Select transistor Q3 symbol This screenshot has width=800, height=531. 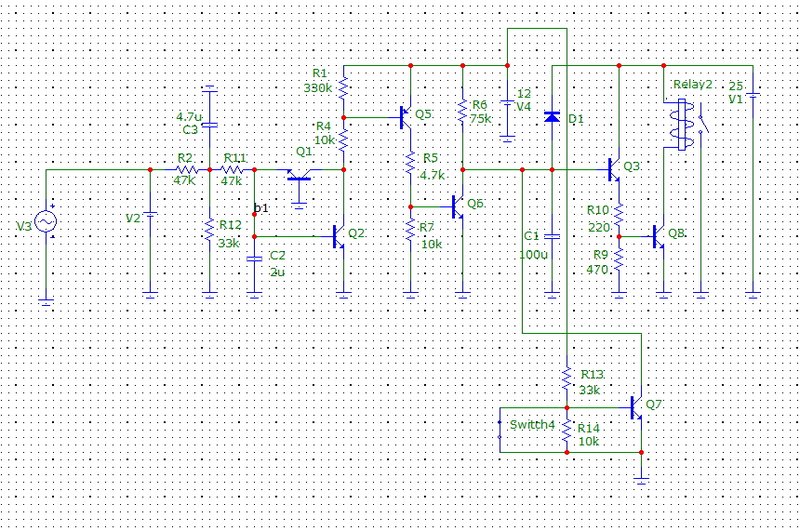point(614,170)
